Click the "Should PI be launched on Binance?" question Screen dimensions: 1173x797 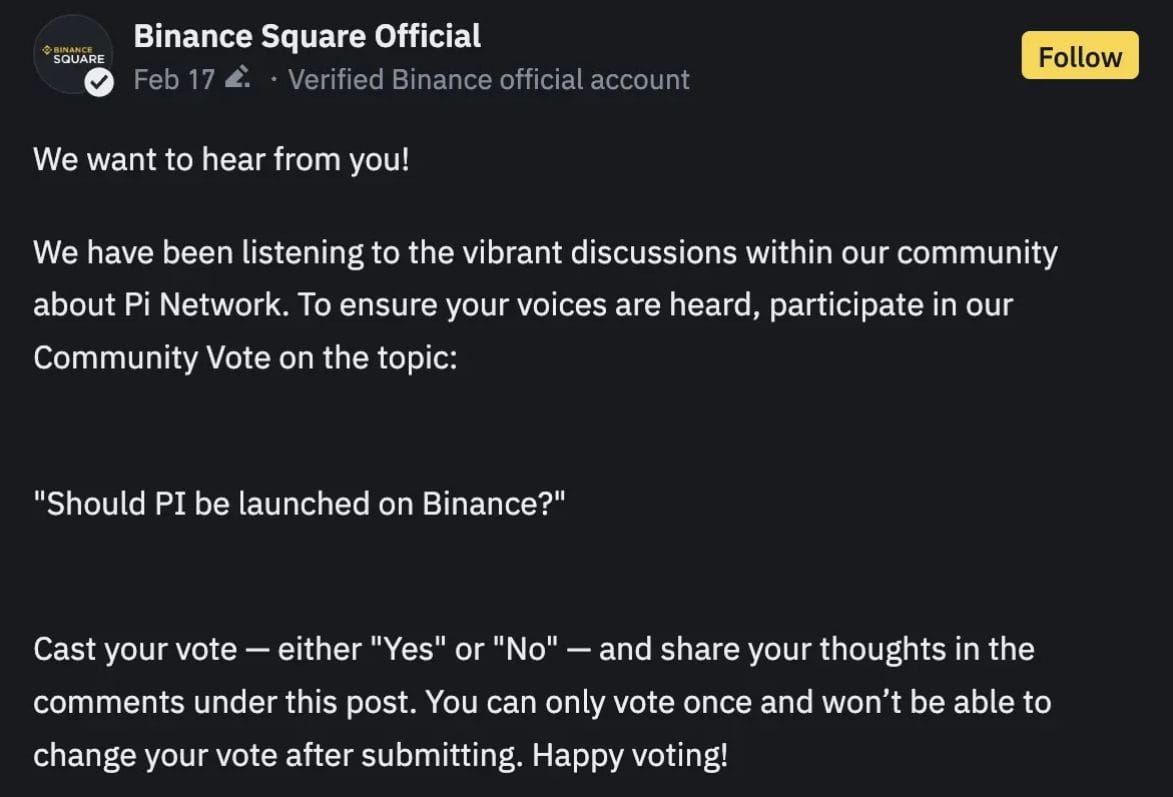click(x=299, y=503)
